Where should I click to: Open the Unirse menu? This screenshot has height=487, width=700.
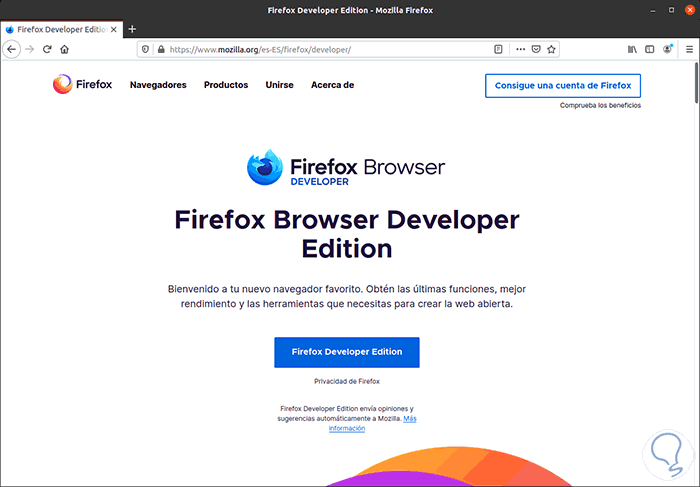(x=279, y=85)
